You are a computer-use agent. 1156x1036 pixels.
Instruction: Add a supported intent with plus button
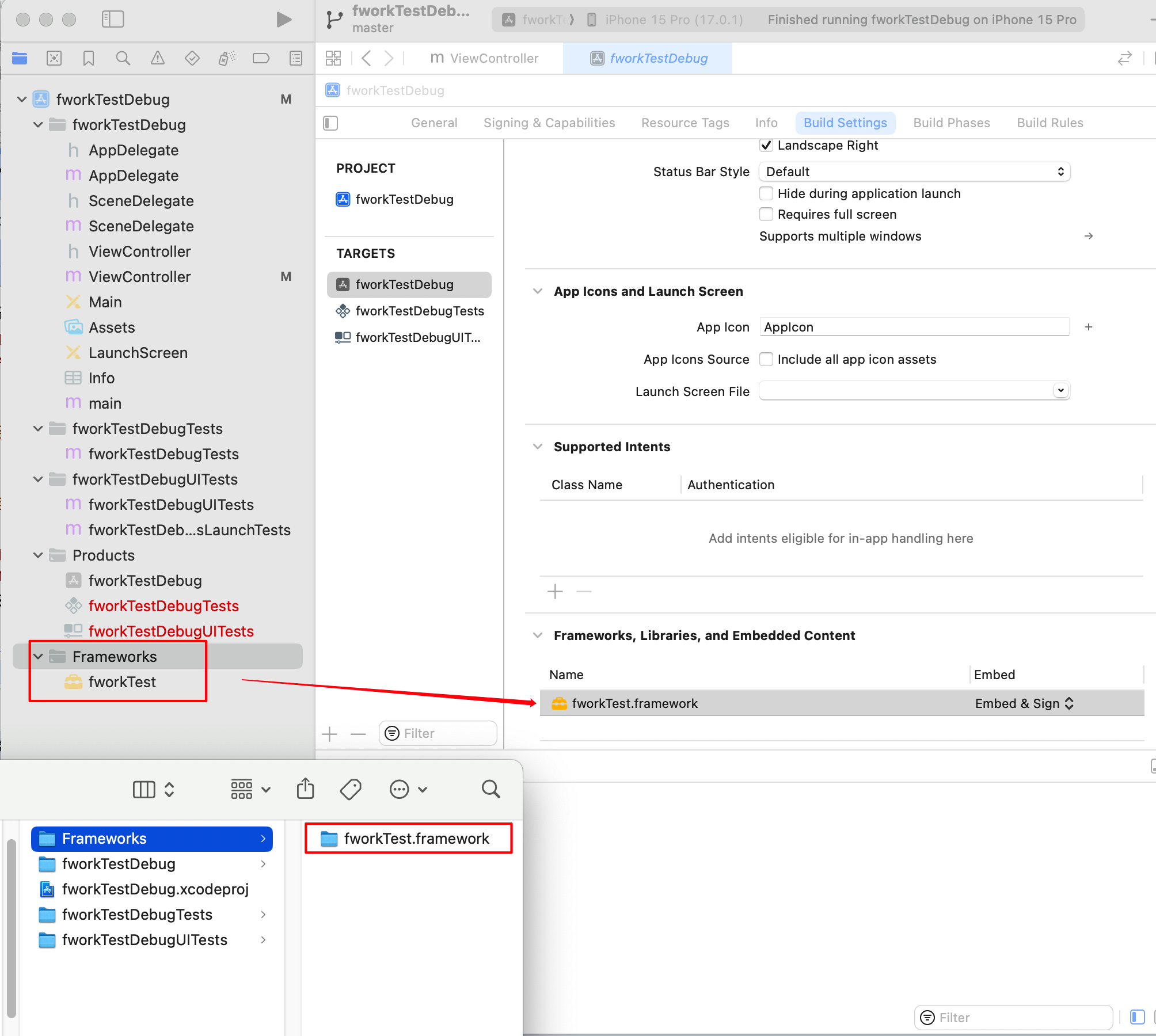point(555,592)
